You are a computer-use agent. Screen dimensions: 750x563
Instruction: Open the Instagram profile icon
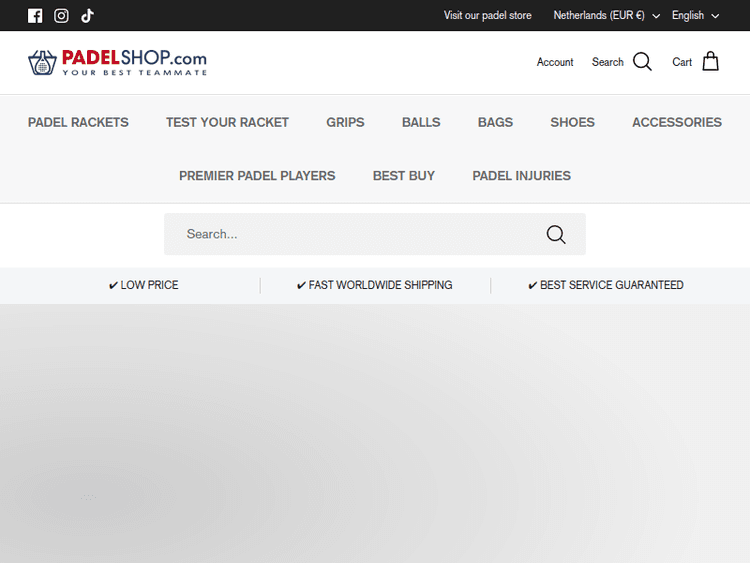61,16
